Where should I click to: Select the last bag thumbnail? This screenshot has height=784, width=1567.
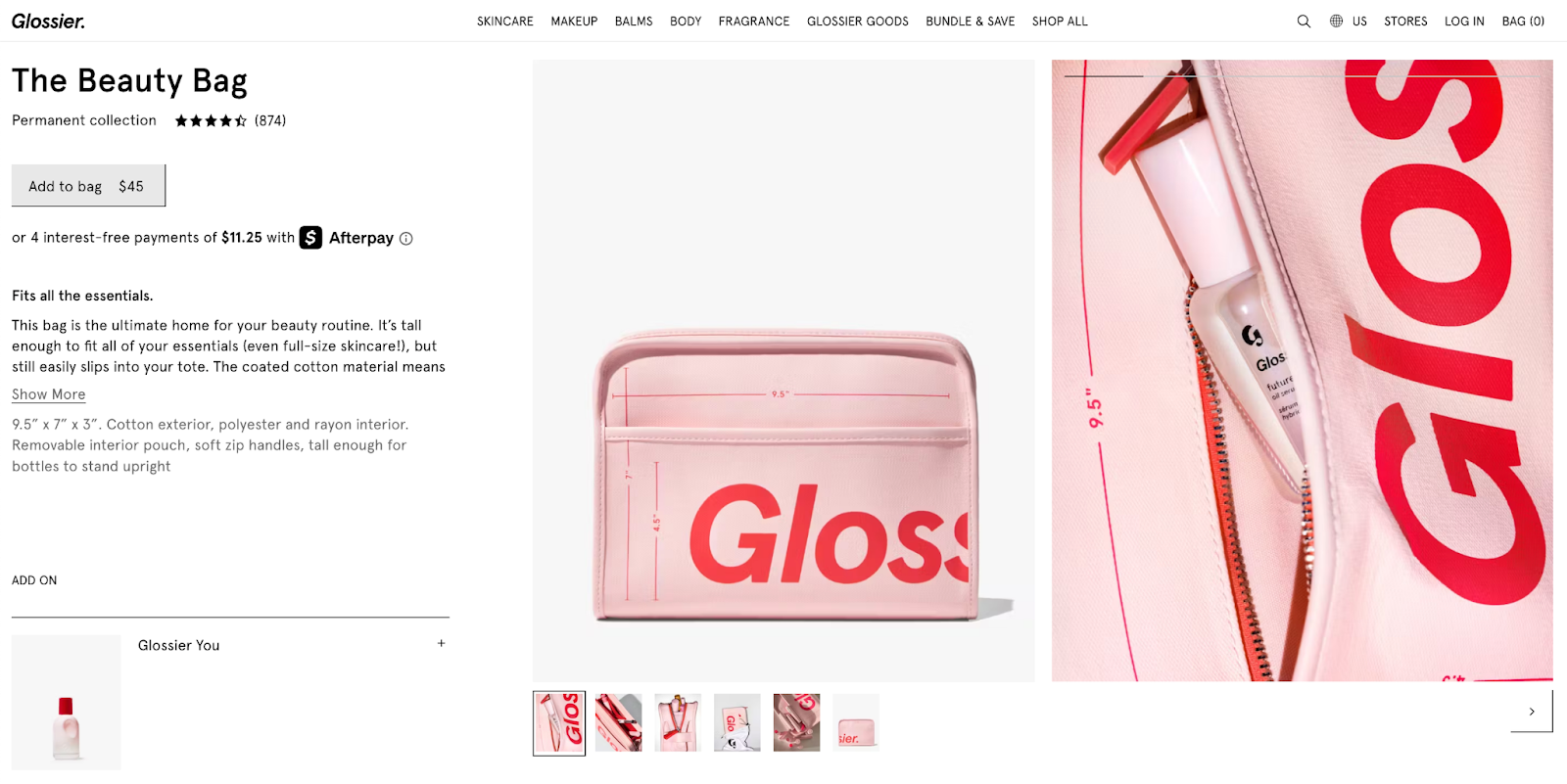(856, 722)
